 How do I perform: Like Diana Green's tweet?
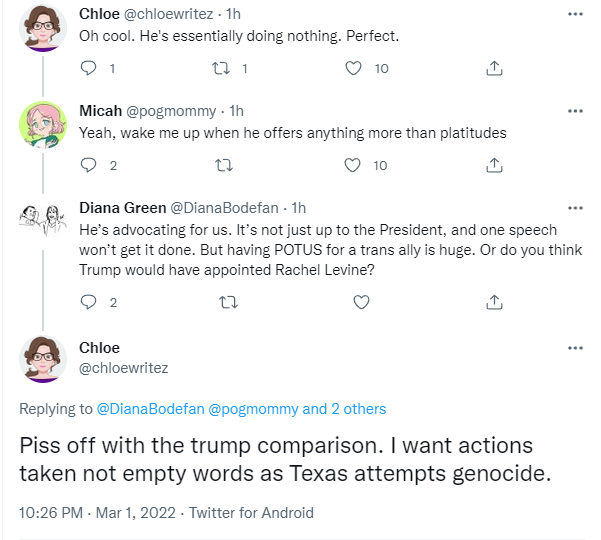(x=361, y=302)
